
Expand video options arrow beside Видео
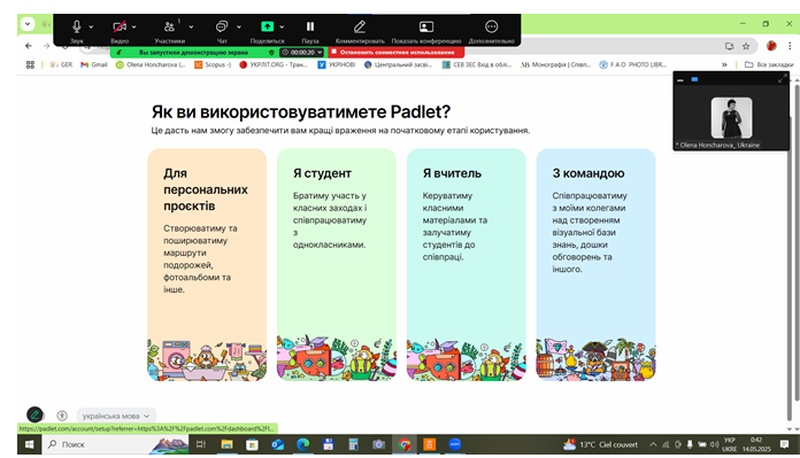(134, 27)
